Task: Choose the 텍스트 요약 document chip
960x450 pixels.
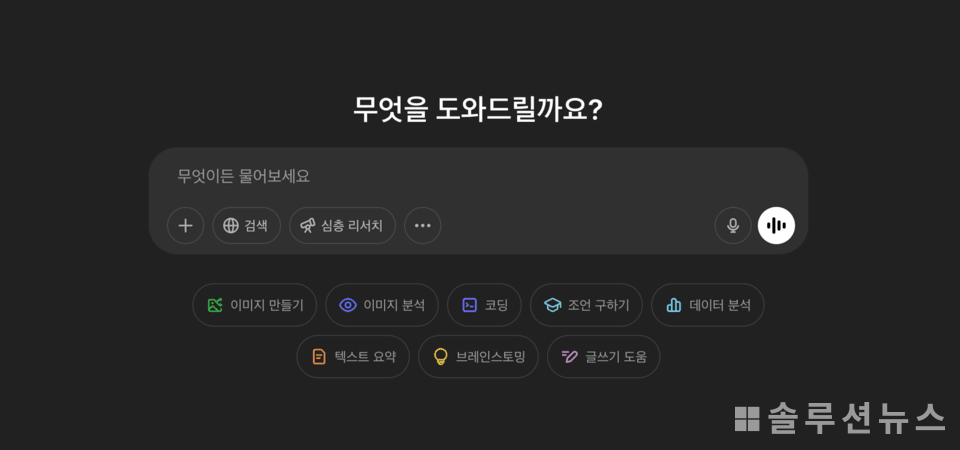Action: (353, 356)
